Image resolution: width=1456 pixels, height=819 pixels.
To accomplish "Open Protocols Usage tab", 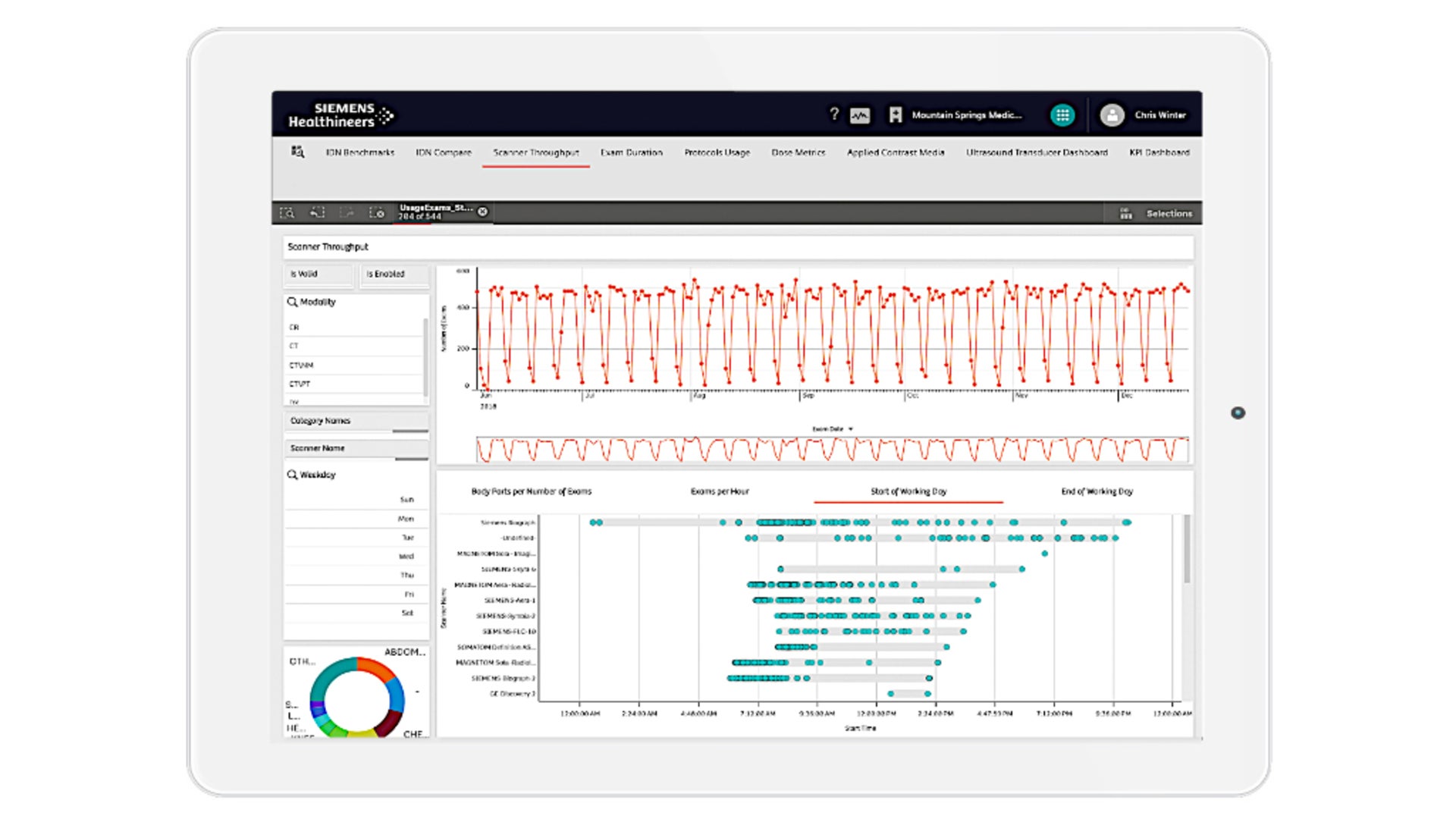I will tap(717, 152).
